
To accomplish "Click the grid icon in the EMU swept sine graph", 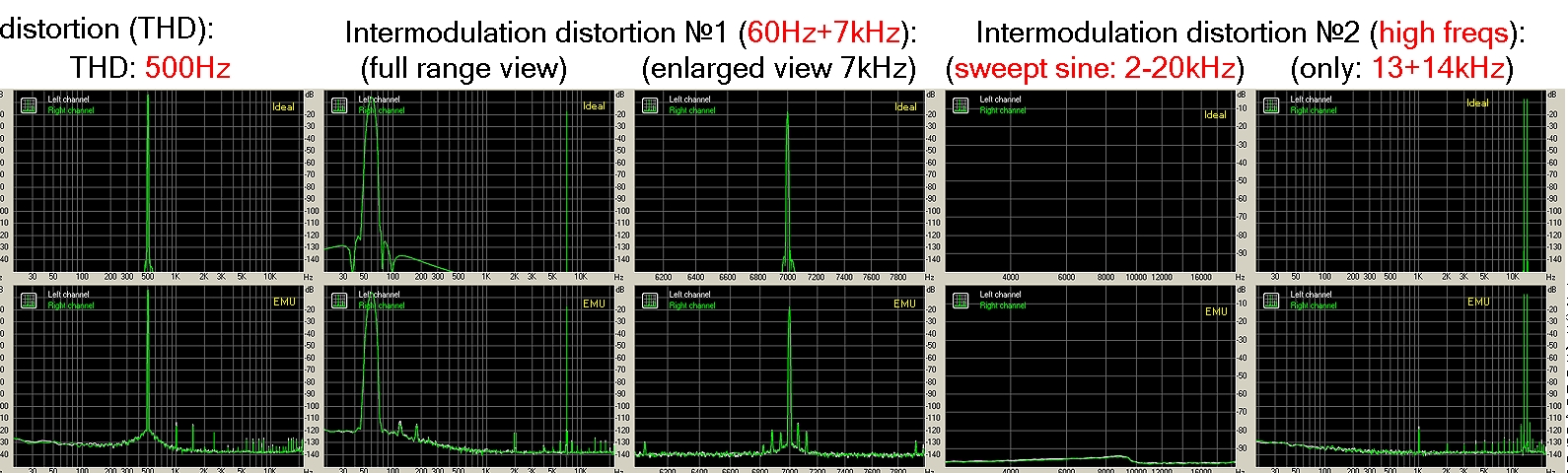I will pos(961,300).
